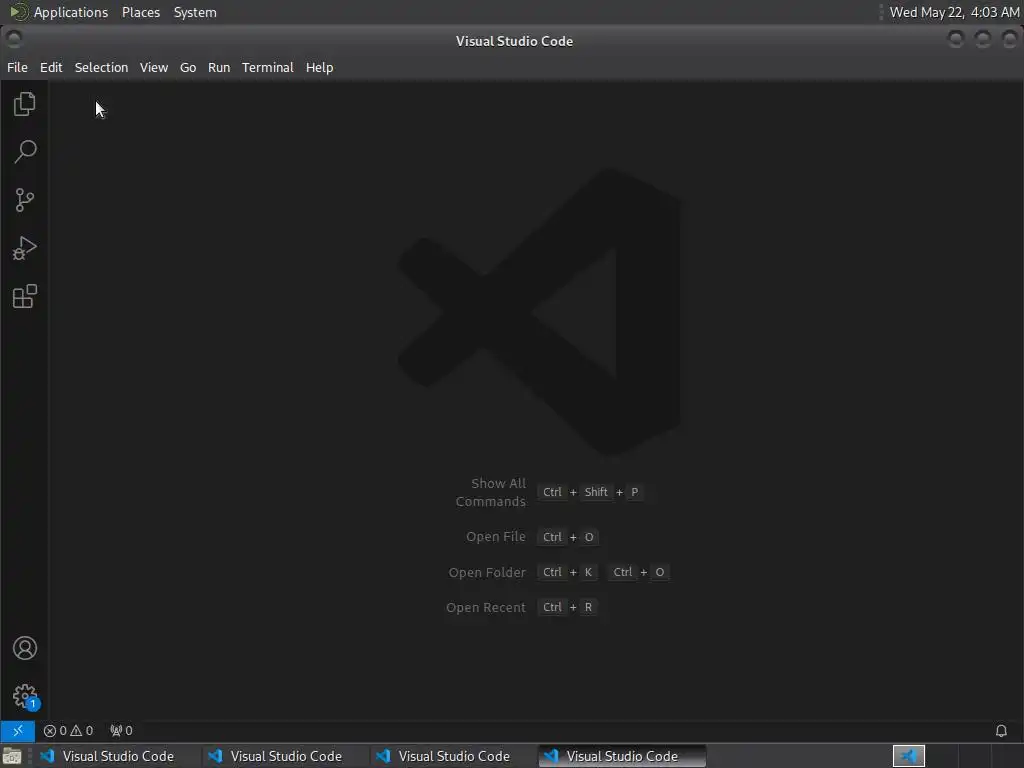Open Source Control view
The image size is (1024, 768).
[x=25, y=200]
